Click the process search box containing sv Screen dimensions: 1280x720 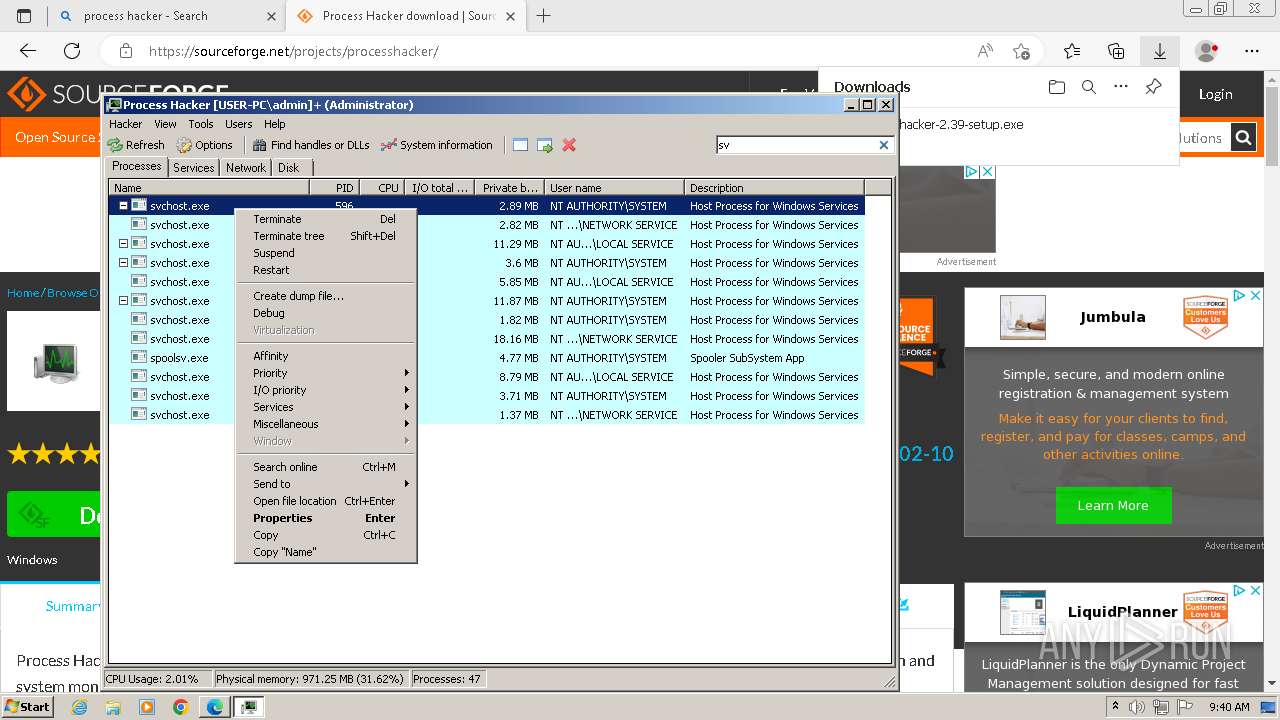[x=797, y=145]
